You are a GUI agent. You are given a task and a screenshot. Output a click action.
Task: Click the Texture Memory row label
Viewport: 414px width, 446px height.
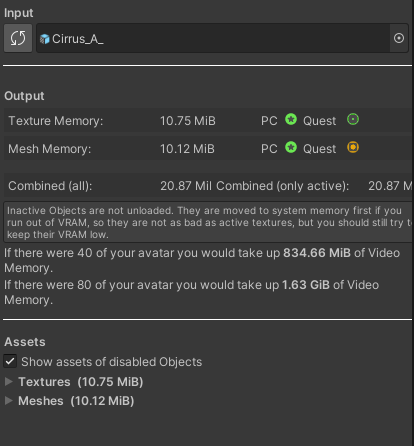pos(56,121)
